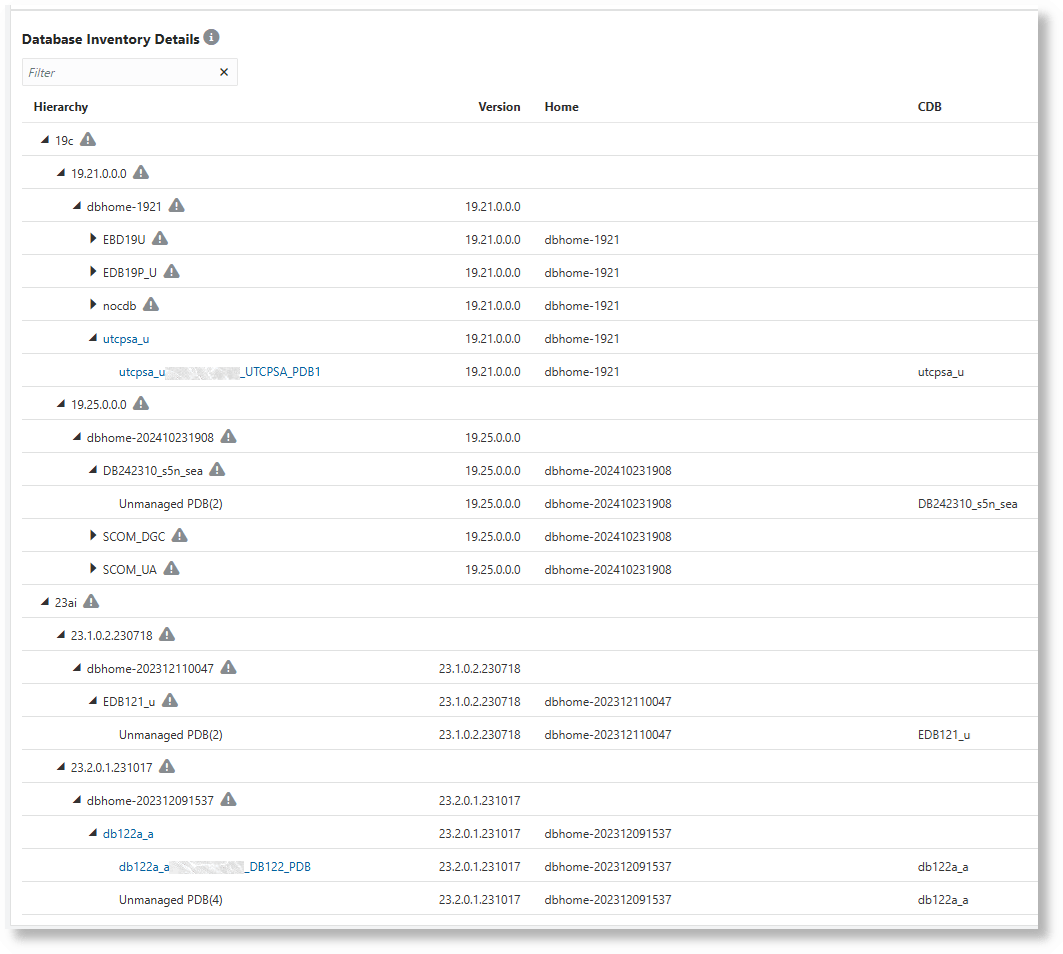Clear the filter with the X icon
The height and width of the screenshot is (954, 1063).
pyautogui.click(x=224, y=72)
